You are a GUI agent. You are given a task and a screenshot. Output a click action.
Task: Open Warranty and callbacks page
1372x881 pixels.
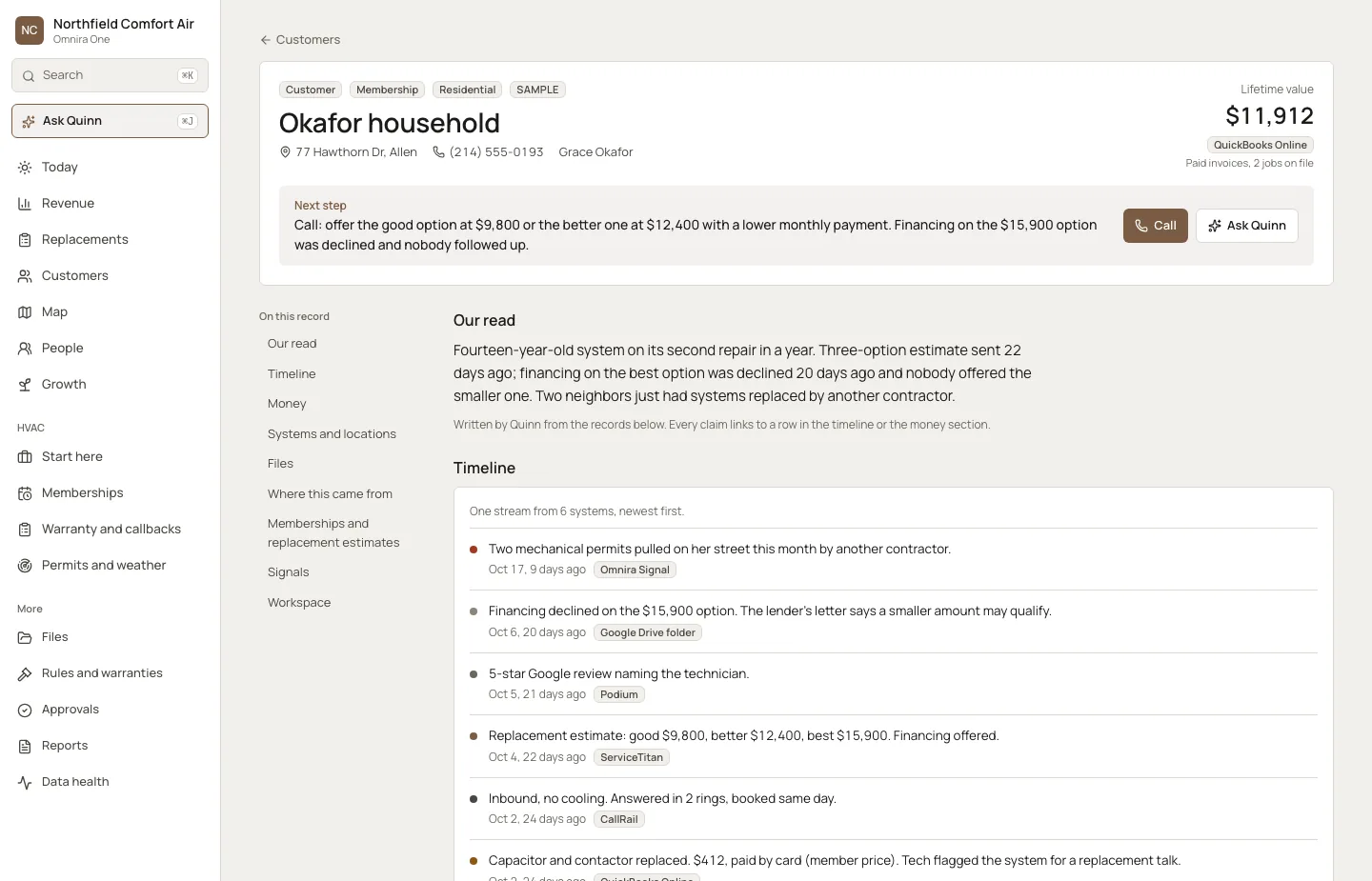pyautogui.click(x=110, y=530)
